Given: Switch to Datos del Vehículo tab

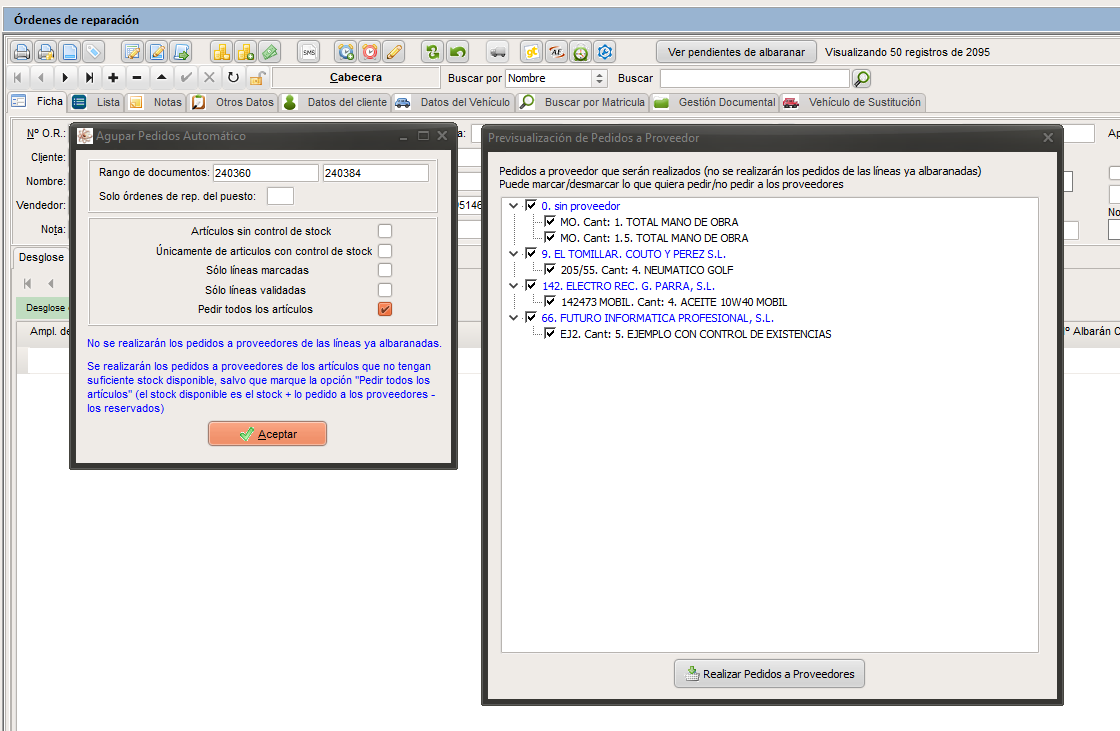Looking at the screenshot, I should tap(453, 102).
